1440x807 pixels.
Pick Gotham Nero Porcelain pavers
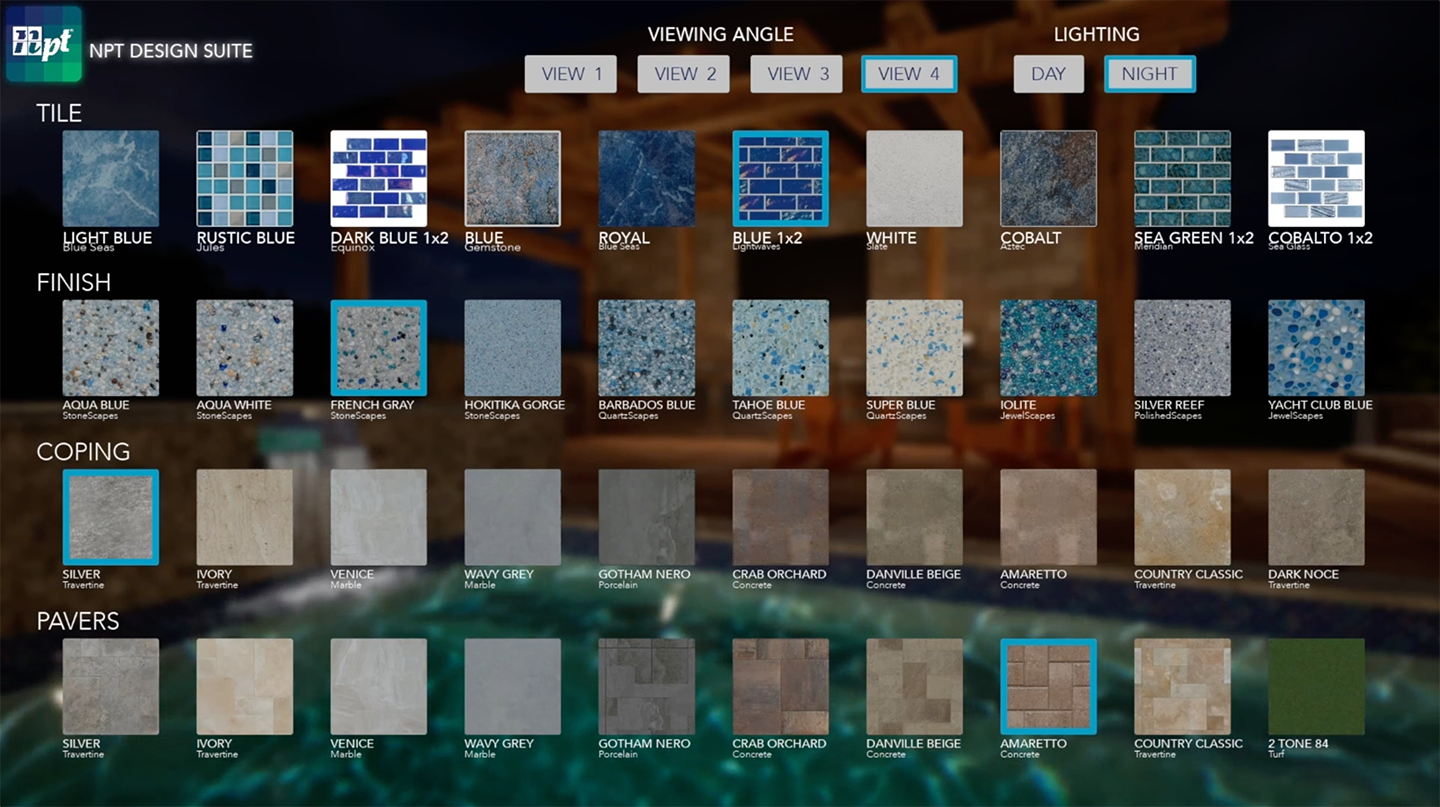[647, 687]
